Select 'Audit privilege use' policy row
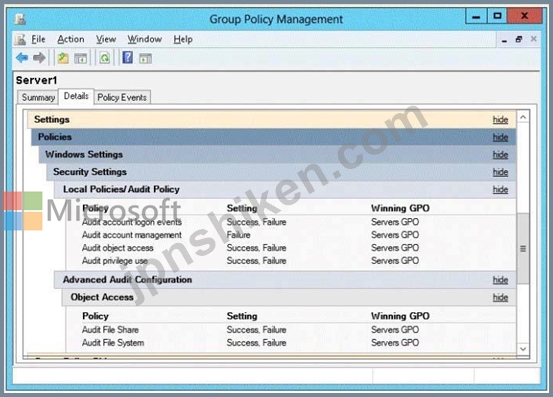The width and height of the screenshot is (553, 397). pyautogui.click(x=291, y=261)
